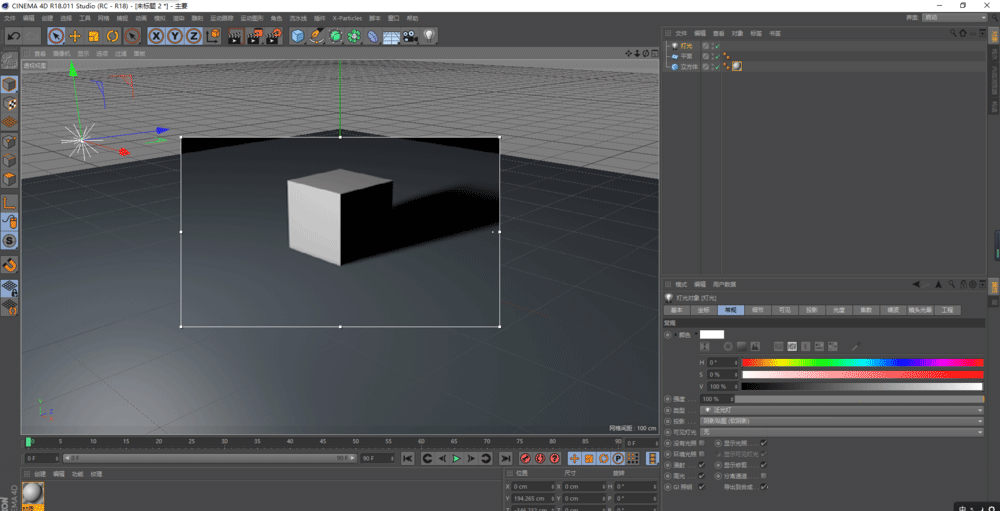
Task: Toggle the Y axis lock
Action: coord(175,36)
